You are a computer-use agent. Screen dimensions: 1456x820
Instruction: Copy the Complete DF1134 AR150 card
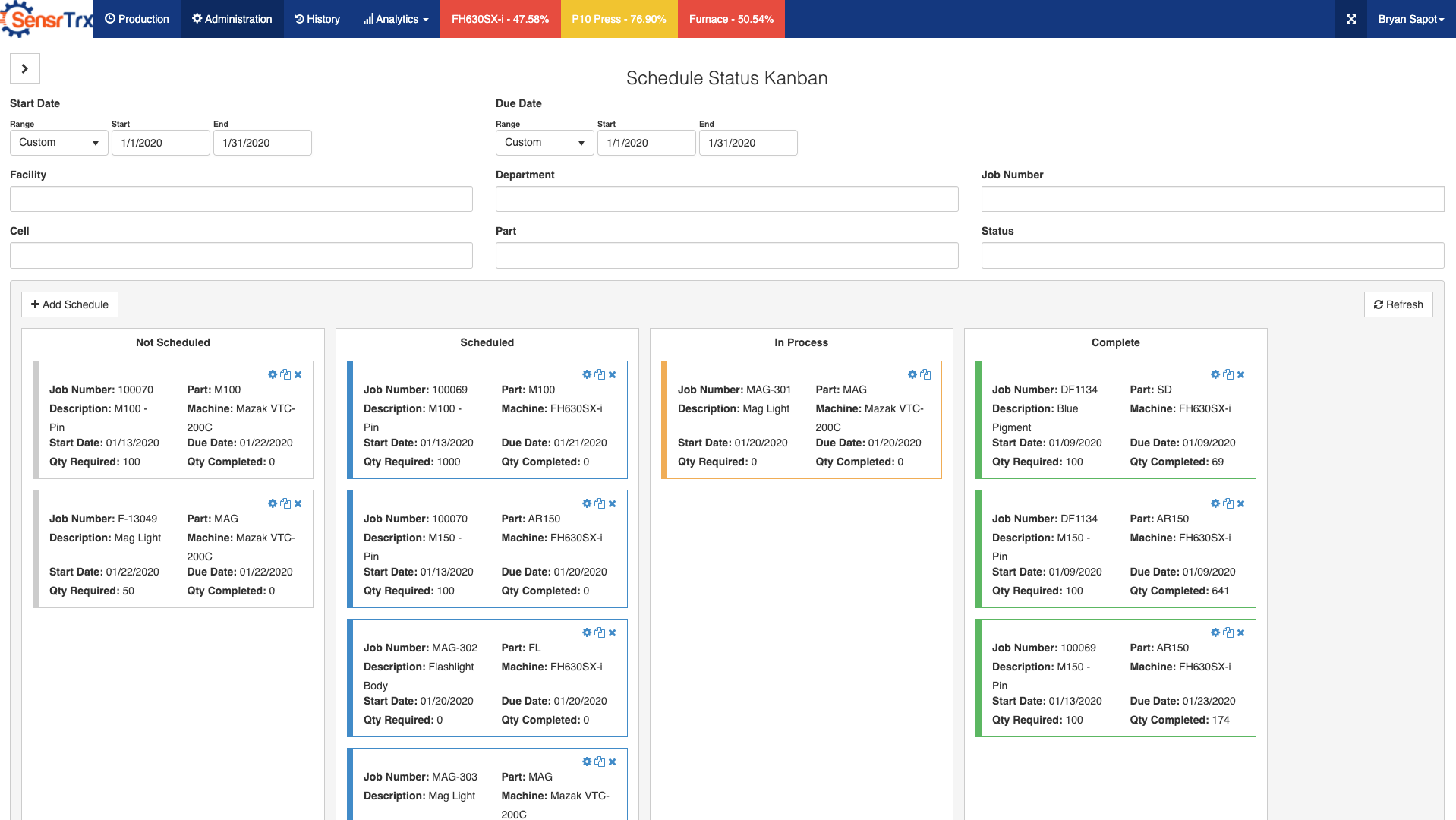point(1228,503)
